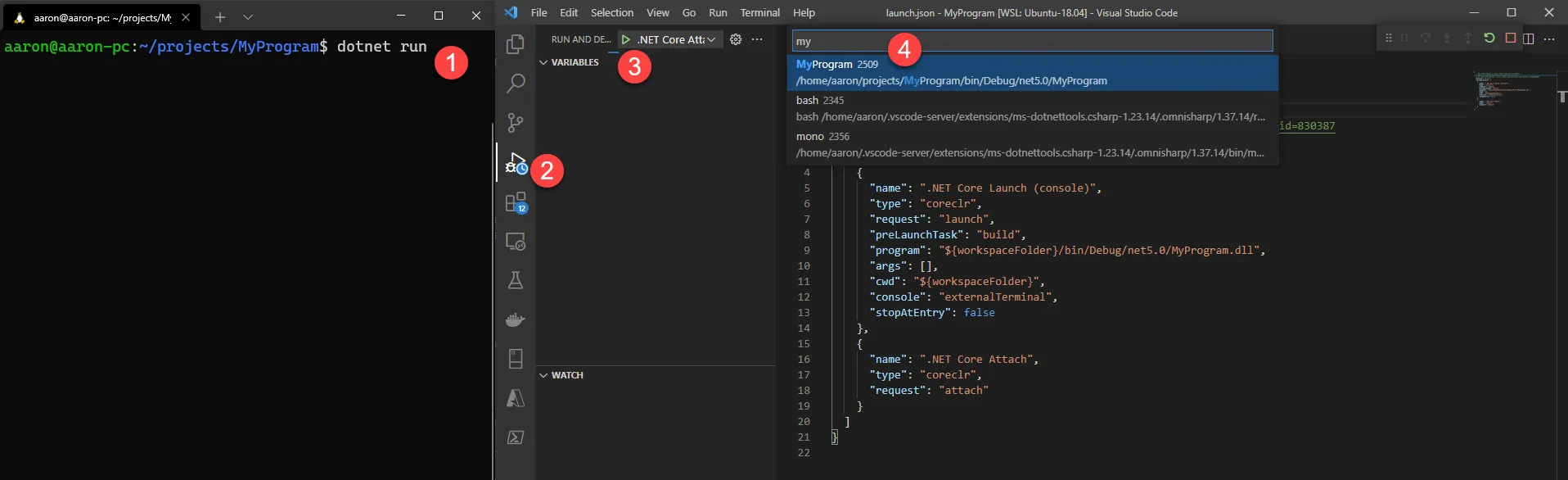The image size is (1568, 480).
Task: Open the Azure view in activity bar
Action: (x=515, y=398)
